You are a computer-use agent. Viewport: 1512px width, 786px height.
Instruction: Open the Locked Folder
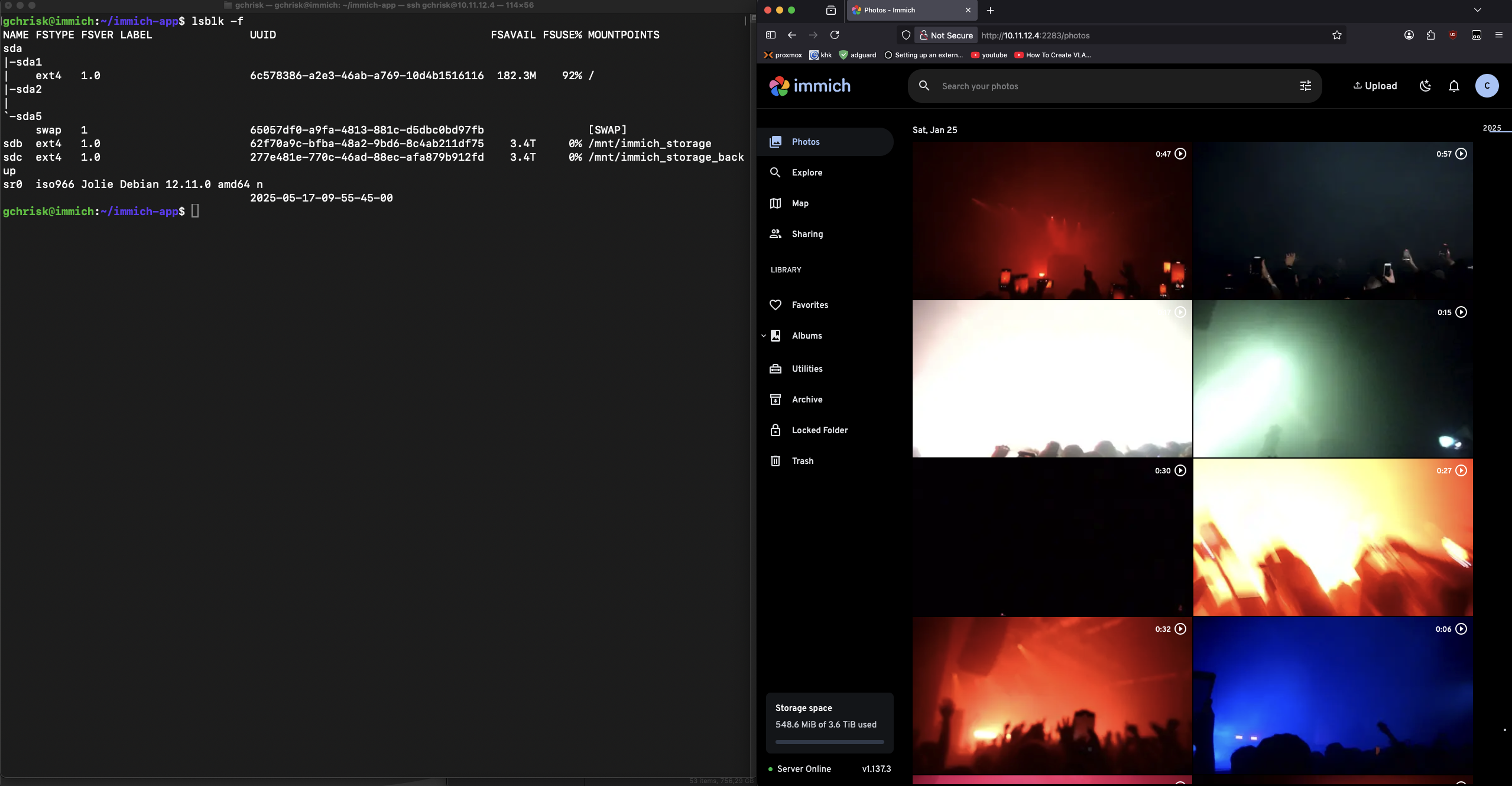coord(820,430)
